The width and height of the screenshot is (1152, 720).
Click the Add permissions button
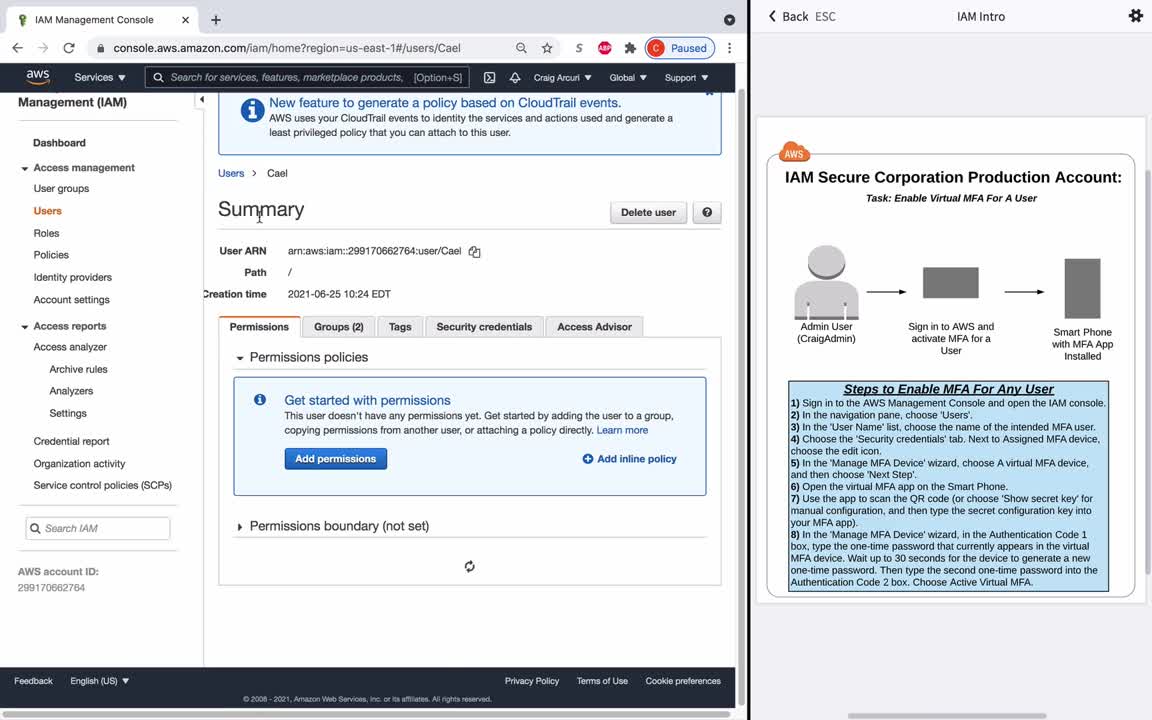[336, 458]
